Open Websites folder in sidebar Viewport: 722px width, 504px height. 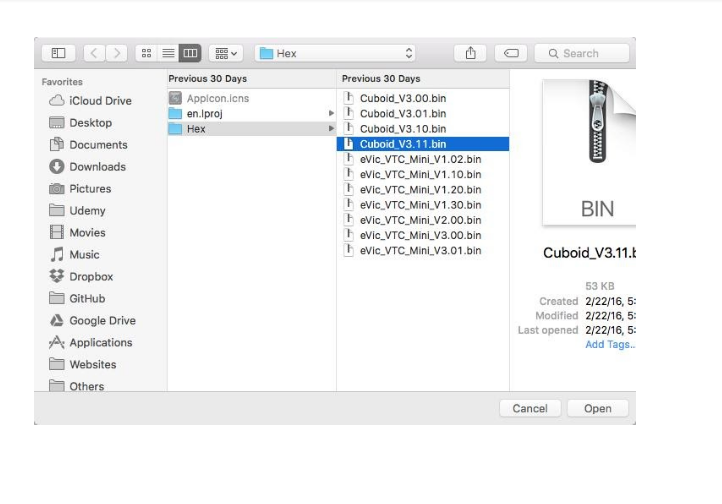click(x=82, y=365)
